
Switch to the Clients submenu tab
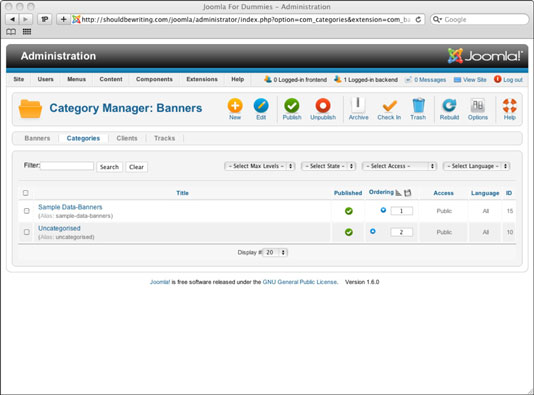point(127,138)
